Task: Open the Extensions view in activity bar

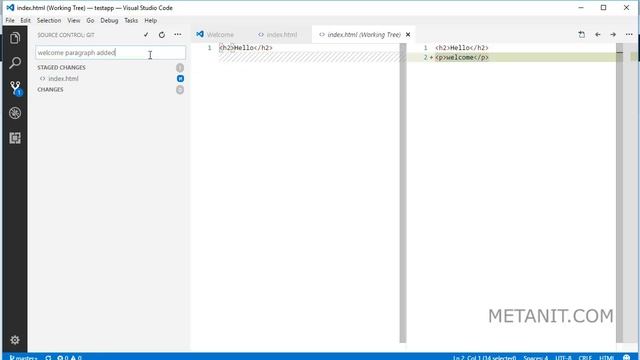Action: (x=15, y=138)
